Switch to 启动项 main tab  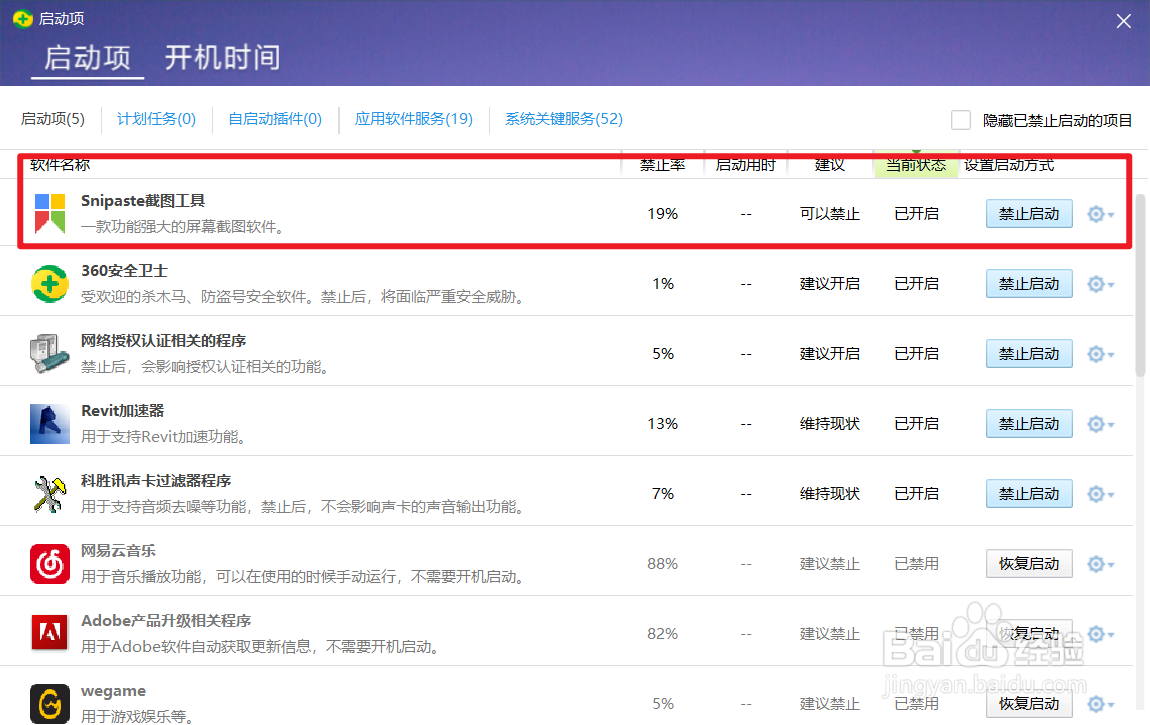coord(87,58)
